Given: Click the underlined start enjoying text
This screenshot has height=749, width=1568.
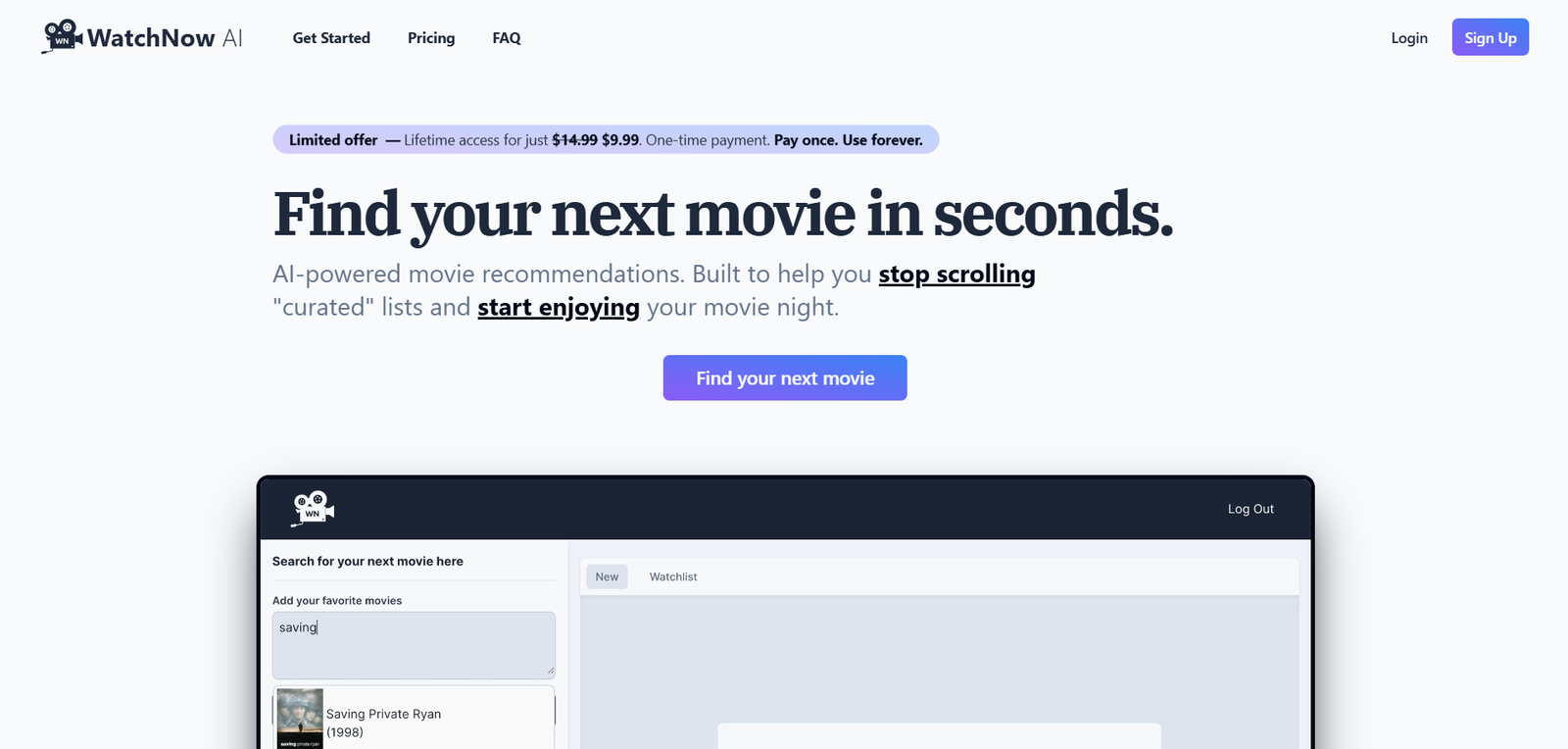Looking at the screenshot, I should click(x=559, y=308).
